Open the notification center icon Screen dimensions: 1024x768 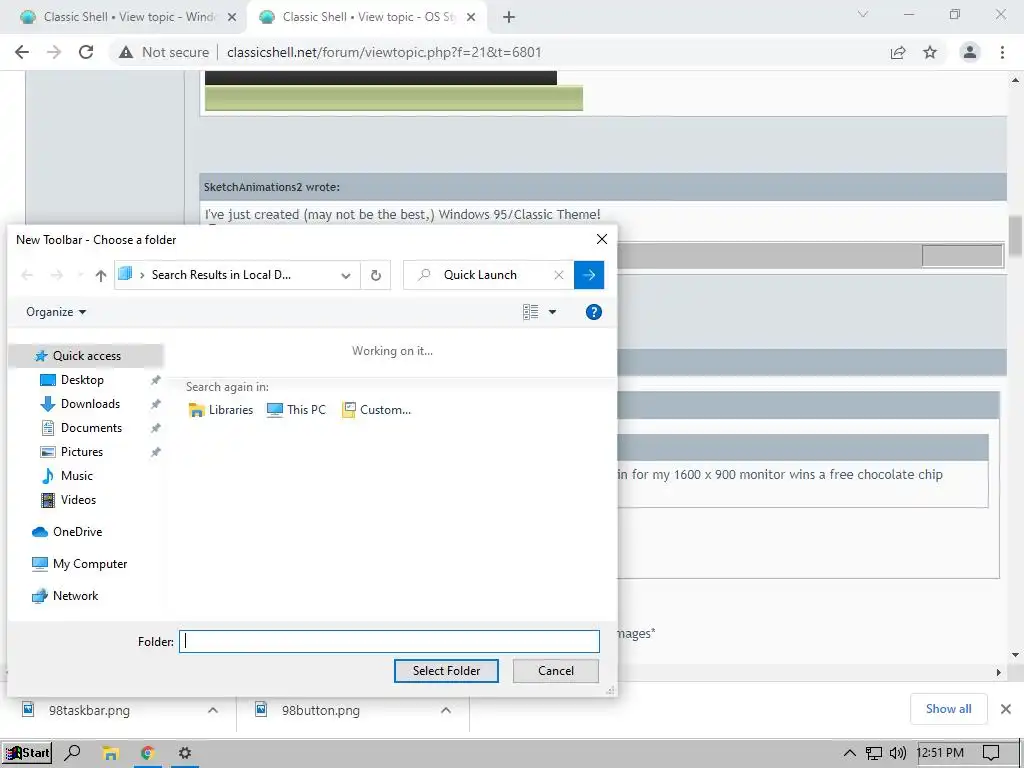[991, 753]
